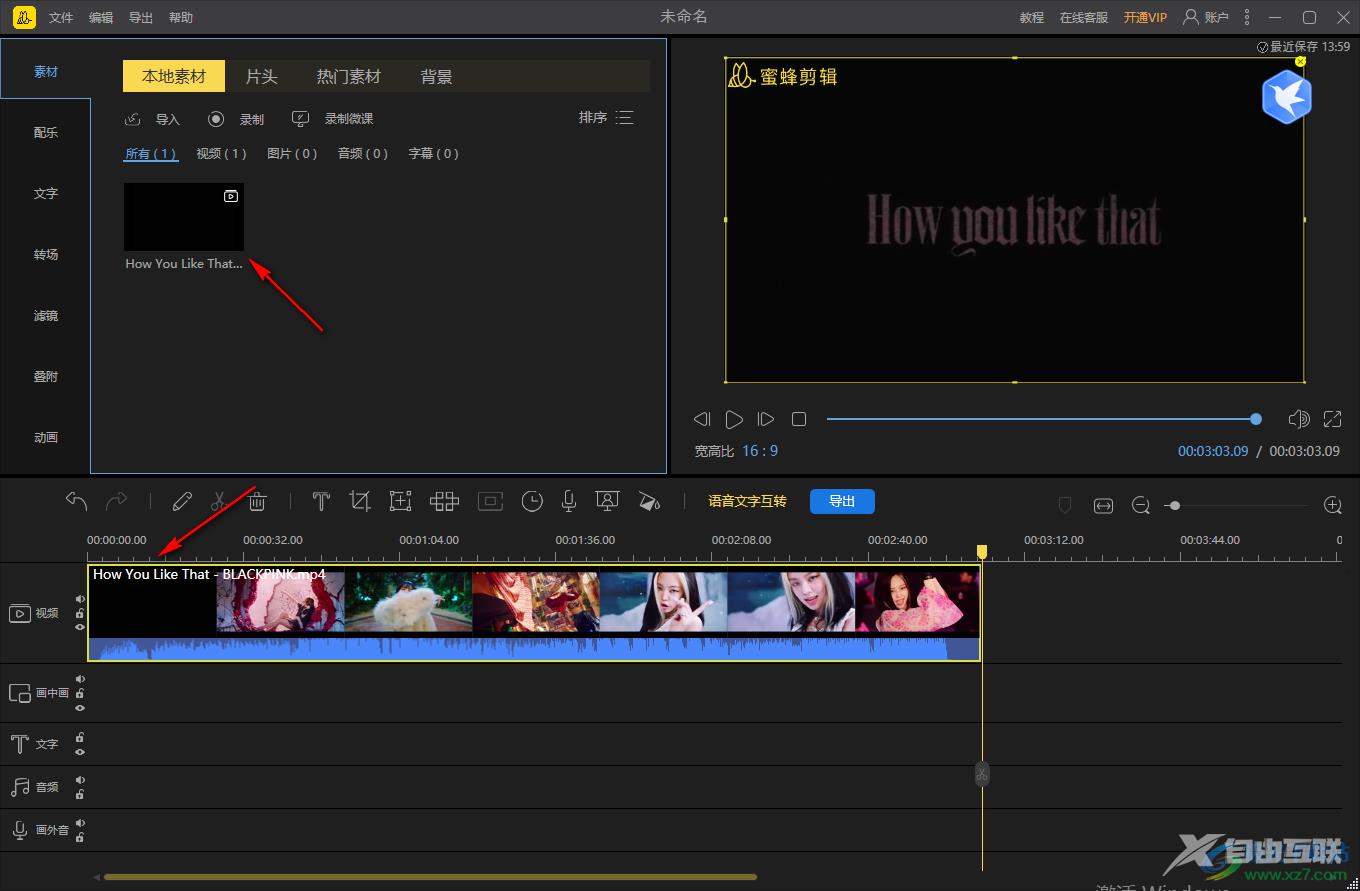Open the more-options dots in title bar
Screen dimensions: 1360x891
pos(1247,17)
